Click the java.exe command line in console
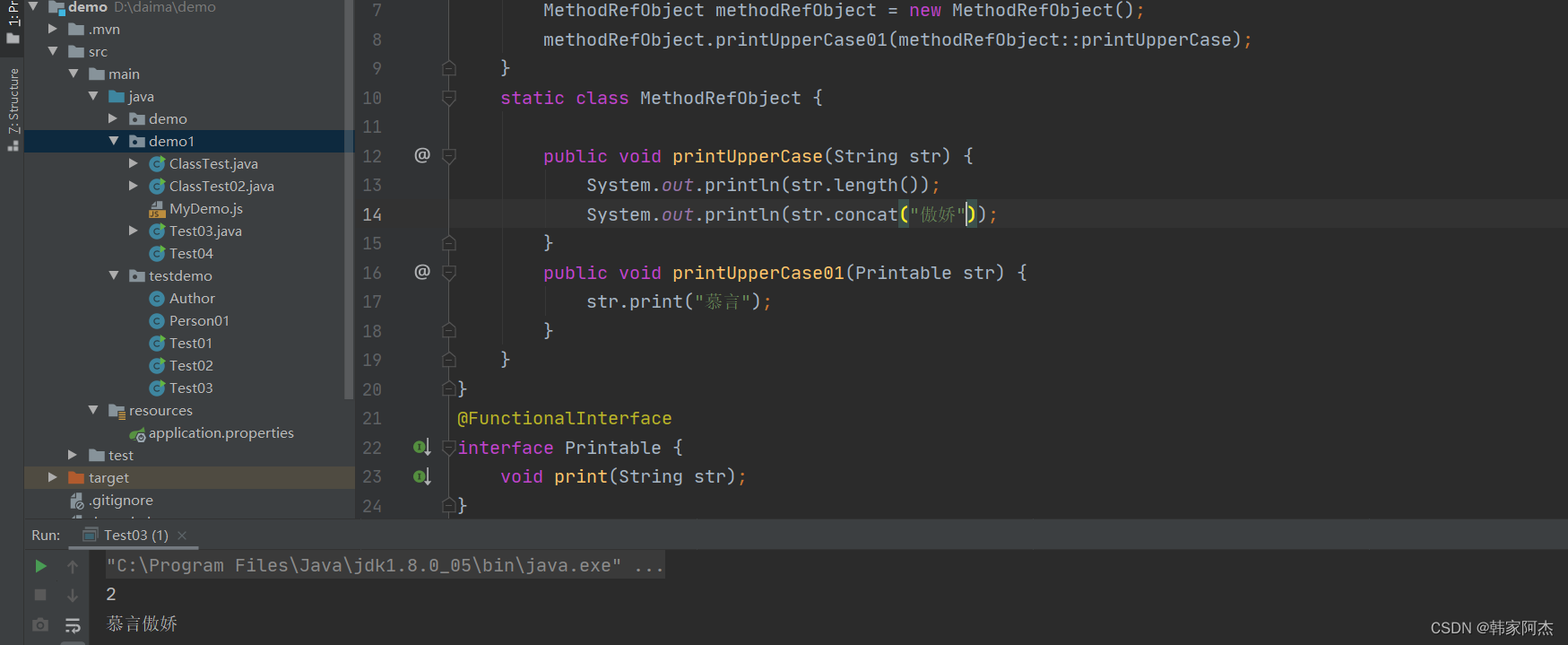This screenshot has height=645, width=1568. click(x=386, y=565)
